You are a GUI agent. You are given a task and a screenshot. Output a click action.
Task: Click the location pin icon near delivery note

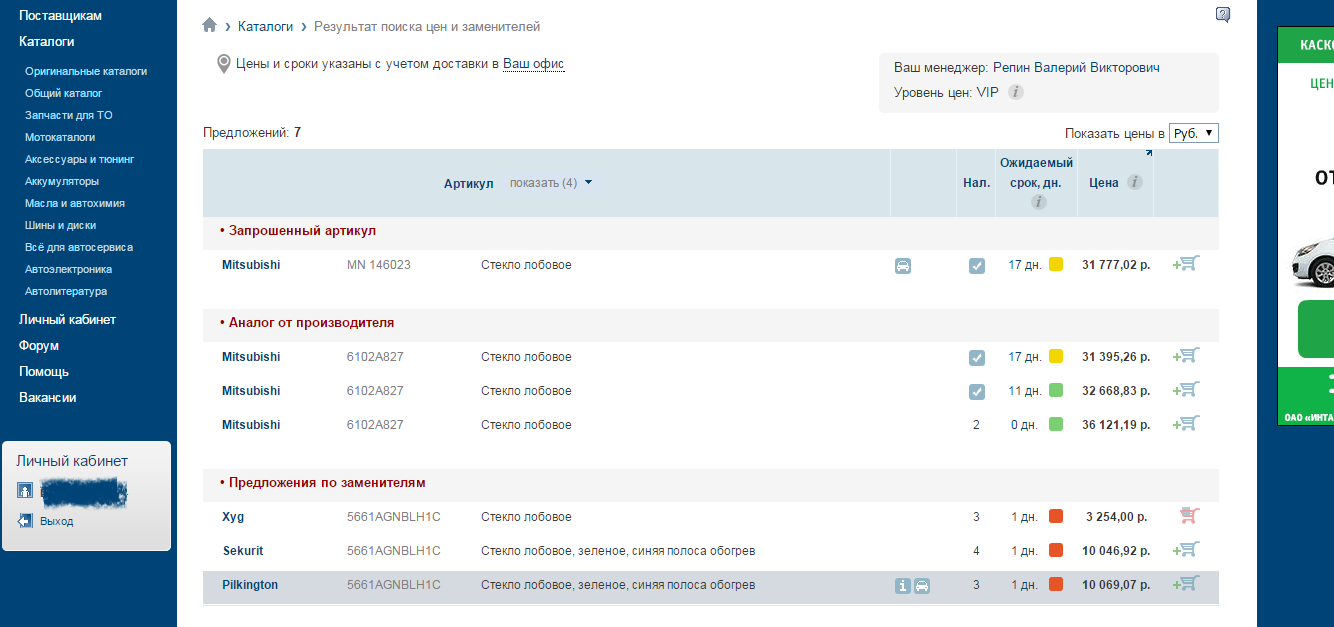[x=224, y=64]
